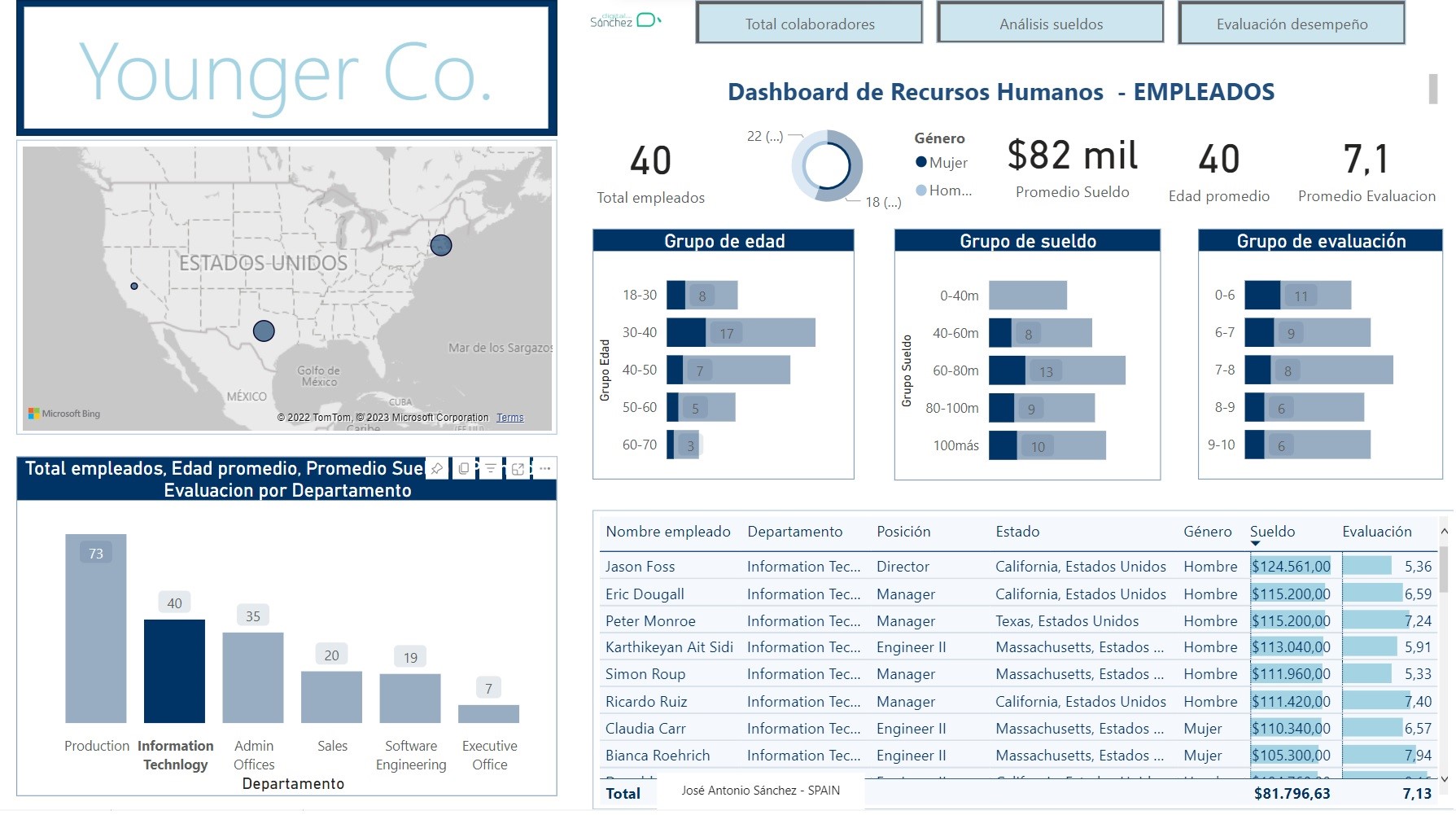Click the 30-40 age group bar
This screenshot has height=815, width=1456.
[741, 333]
